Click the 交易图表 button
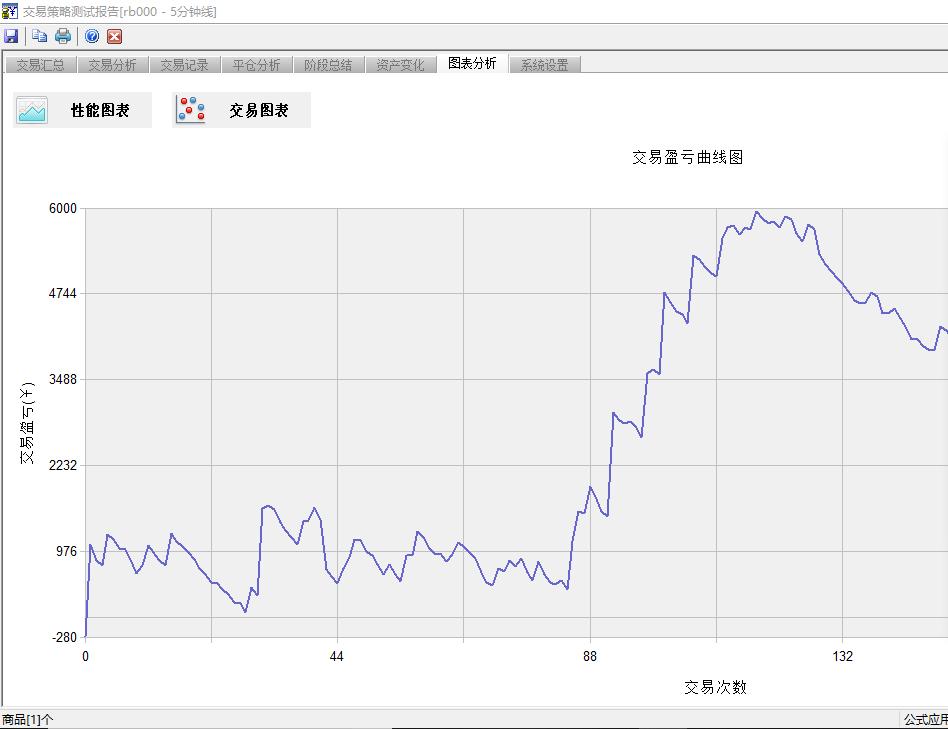Viewport: 948px width, 729px height. coord(240,109)
